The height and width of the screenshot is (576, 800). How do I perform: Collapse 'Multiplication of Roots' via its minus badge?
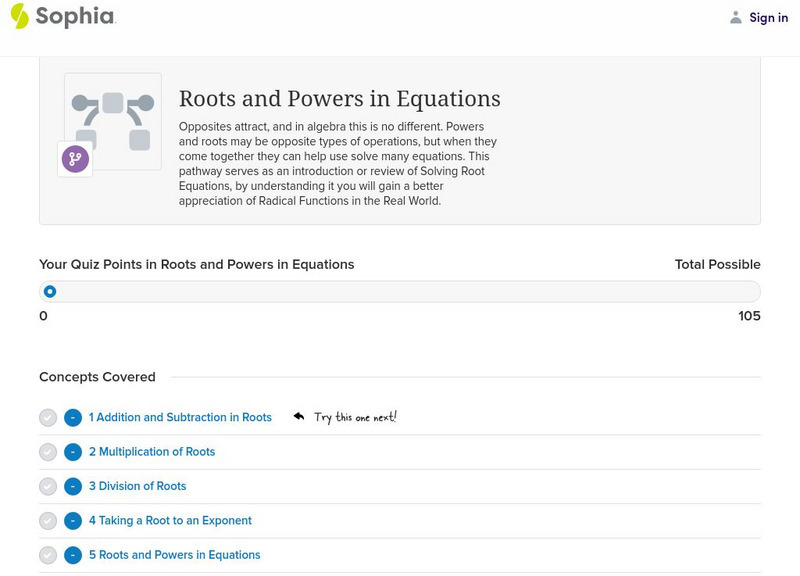(x=70, y=451)
